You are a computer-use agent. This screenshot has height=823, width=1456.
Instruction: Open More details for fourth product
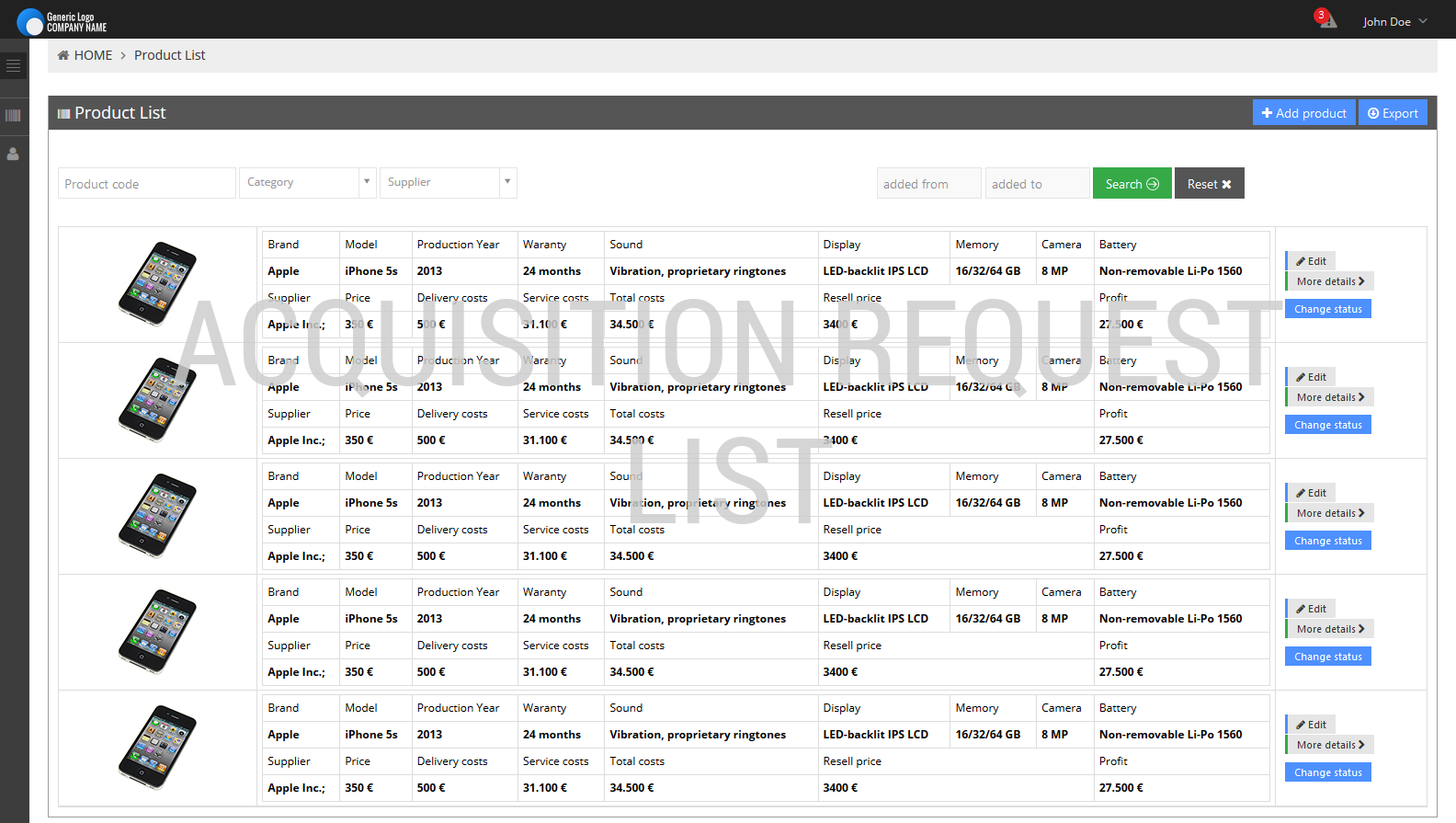pyautogui.click(x=1329, y=629)
